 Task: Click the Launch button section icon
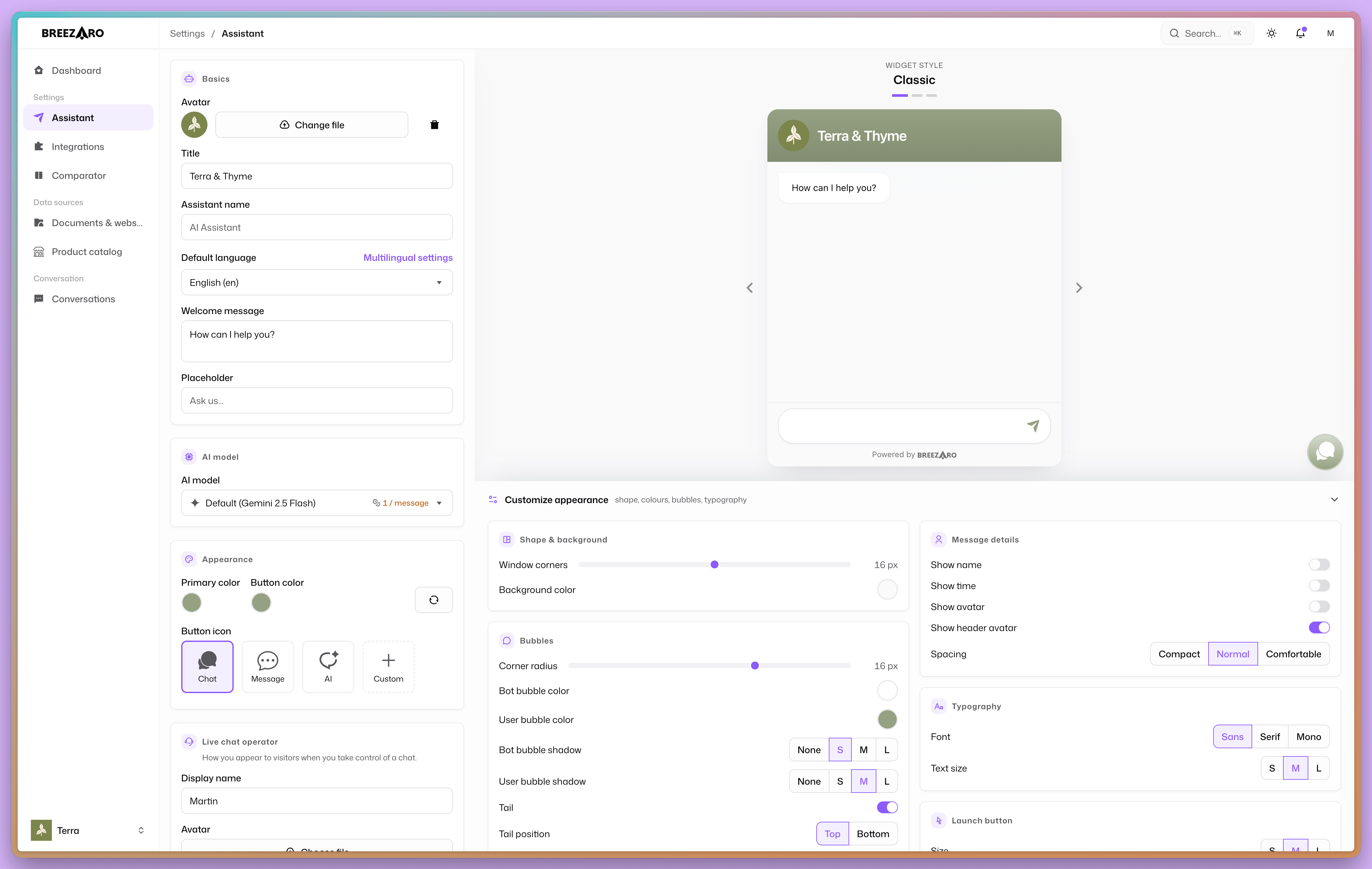click(x=938, y=820)
